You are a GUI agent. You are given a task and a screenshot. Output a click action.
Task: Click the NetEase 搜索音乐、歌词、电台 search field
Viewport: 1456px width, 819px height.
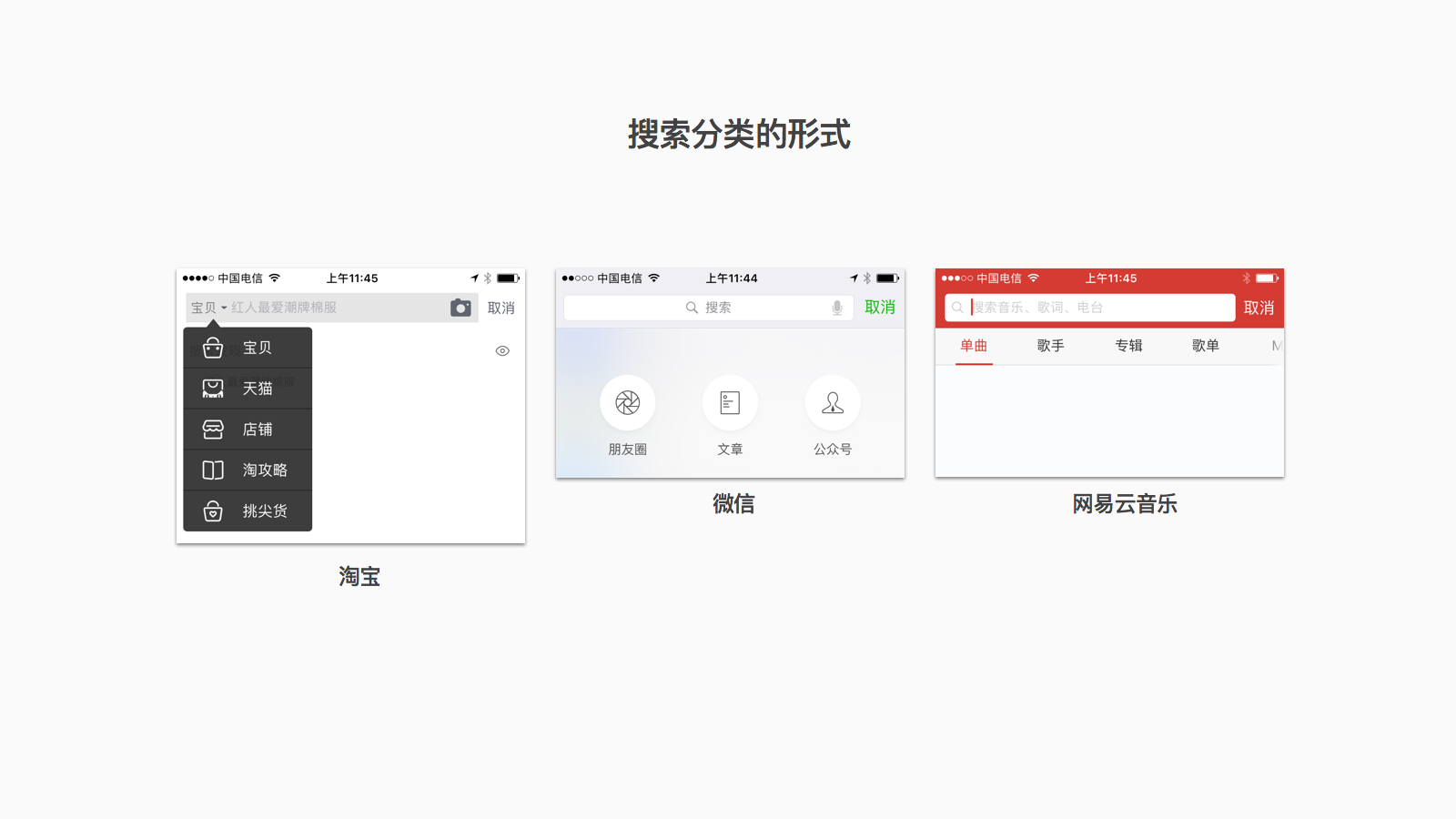(x=1089, y=308)
